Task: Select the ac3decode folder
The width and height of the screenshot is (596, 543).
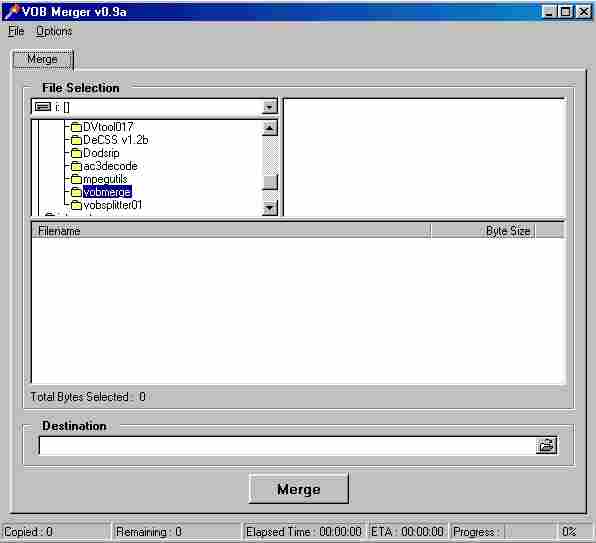Action: coord(110,166)
